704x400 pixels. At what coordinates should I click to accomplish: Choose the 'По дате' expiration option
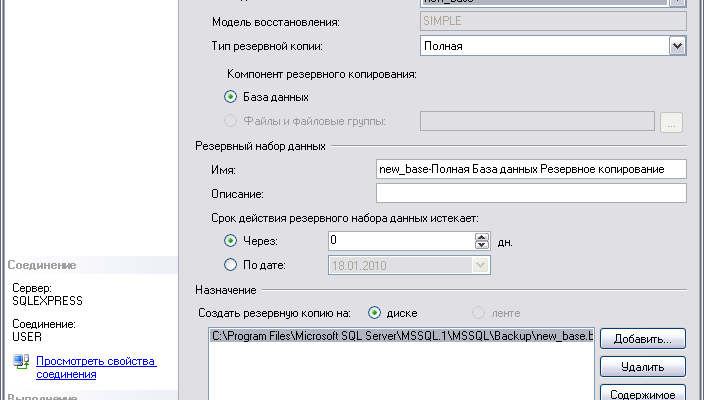tap(231, 264)
